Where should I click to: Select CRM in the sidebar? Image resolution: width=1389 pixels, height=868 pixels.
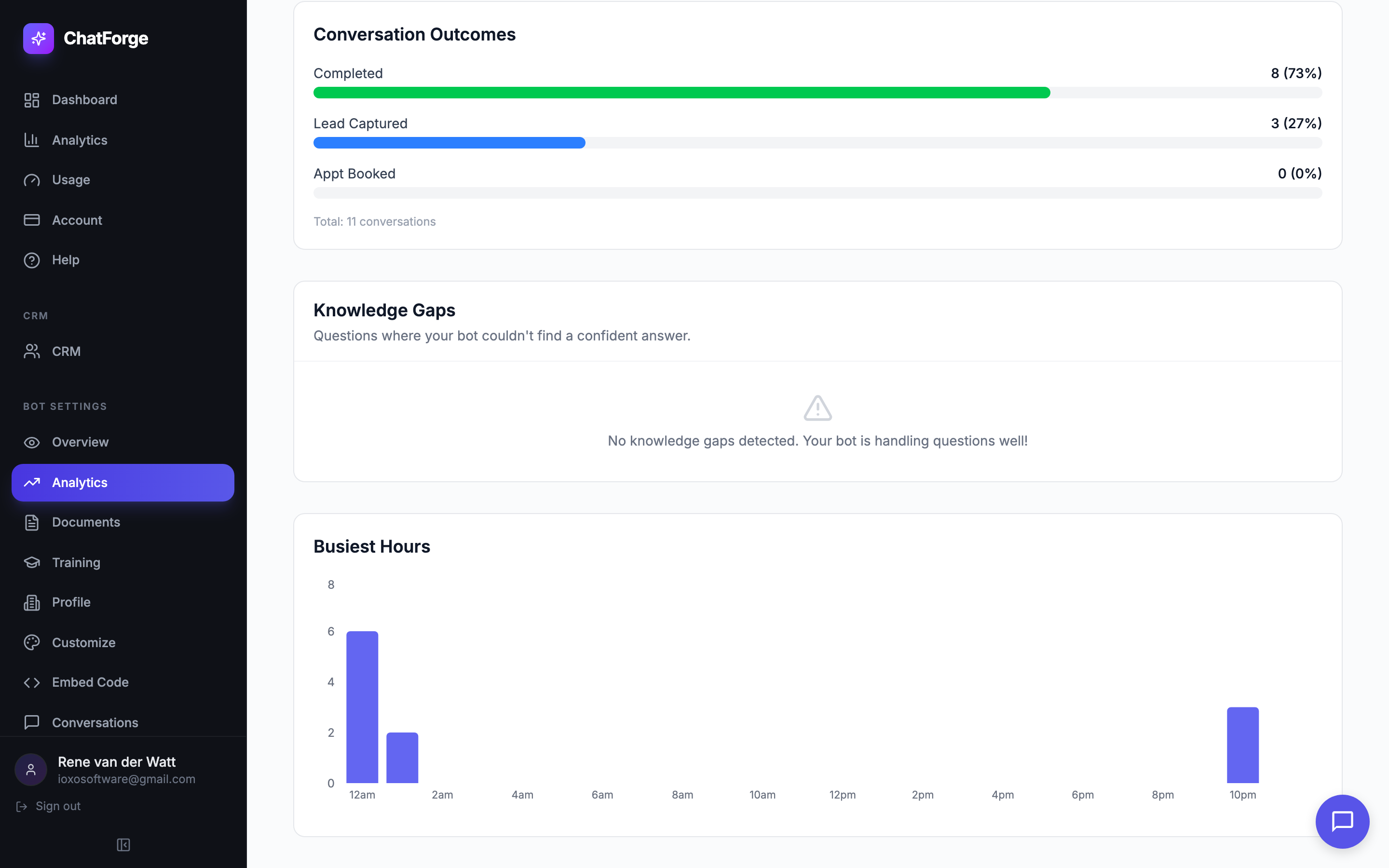[66, 352]
